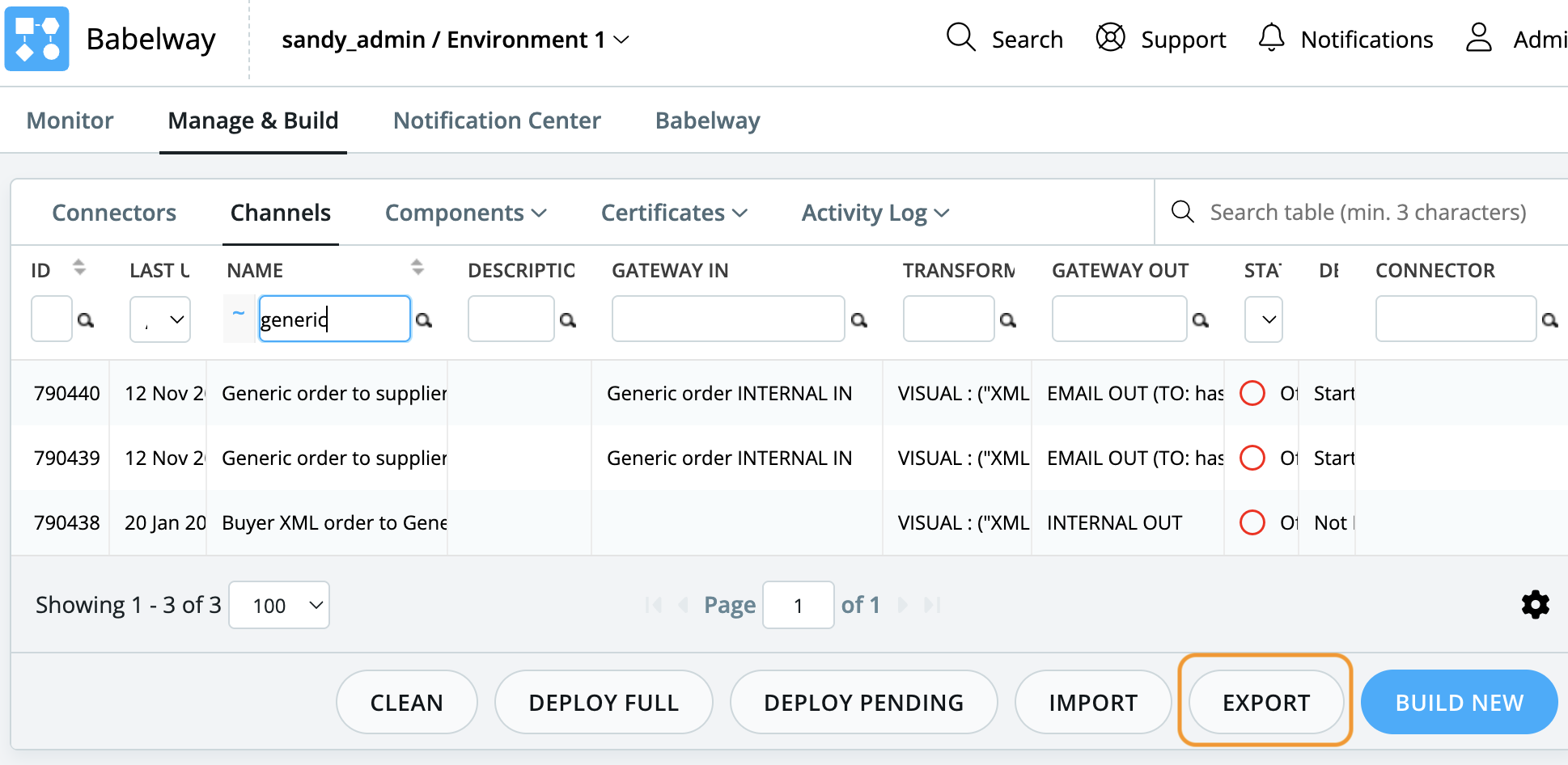Expand the Certificates dropdown menu
The image size is (1568, 765).
[x=674, y=213]
